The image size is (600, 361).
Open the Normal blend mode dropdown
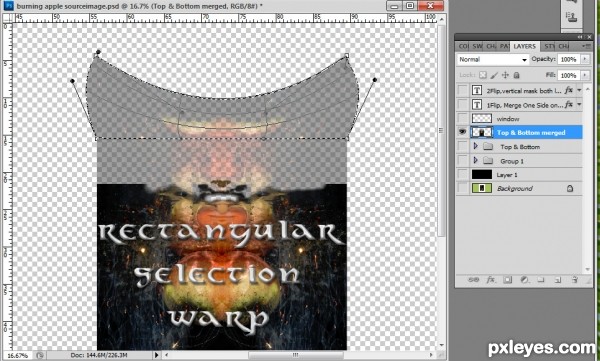click(493, 59)
